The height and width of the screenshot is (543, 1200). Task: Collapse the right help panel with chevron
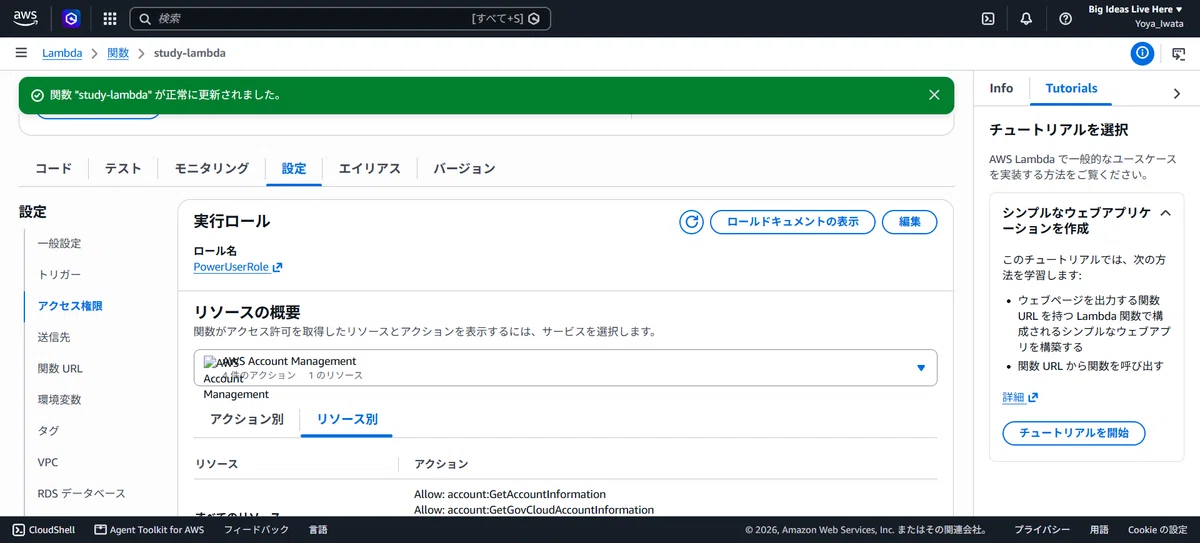1176,93
